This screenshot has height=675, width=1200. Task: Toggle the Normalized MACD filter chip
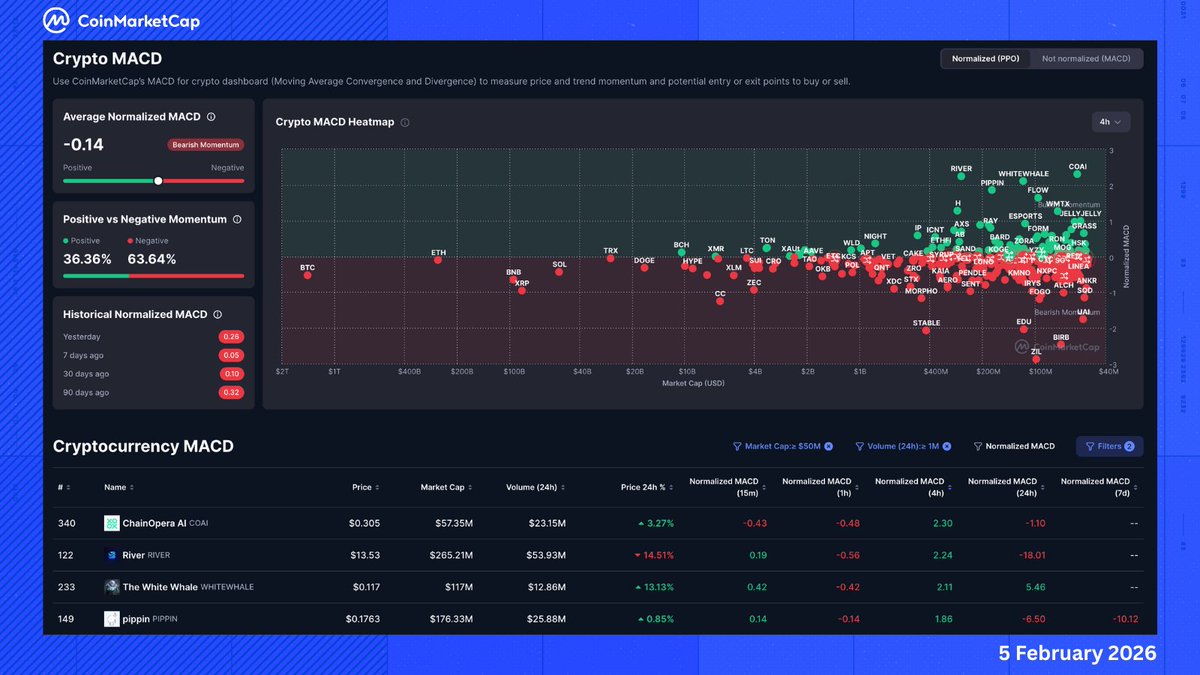pyautogui.click(x=1013, y=447)
